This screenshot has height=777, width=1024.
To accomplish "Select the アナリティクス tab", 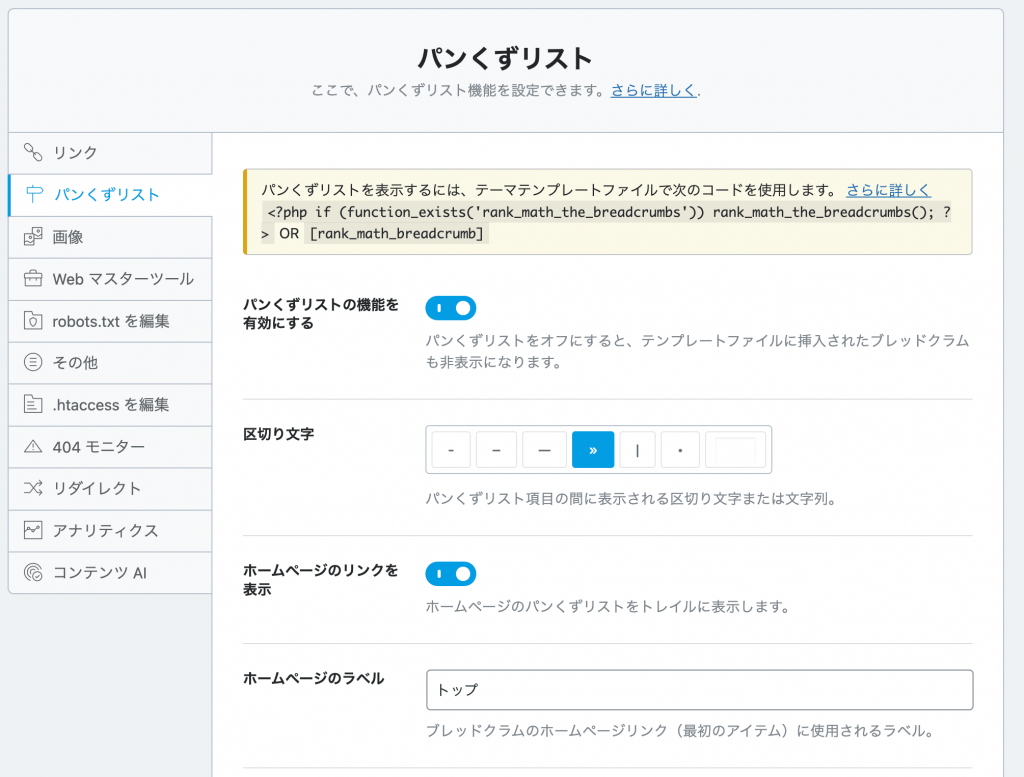I will tap(110, 531).
